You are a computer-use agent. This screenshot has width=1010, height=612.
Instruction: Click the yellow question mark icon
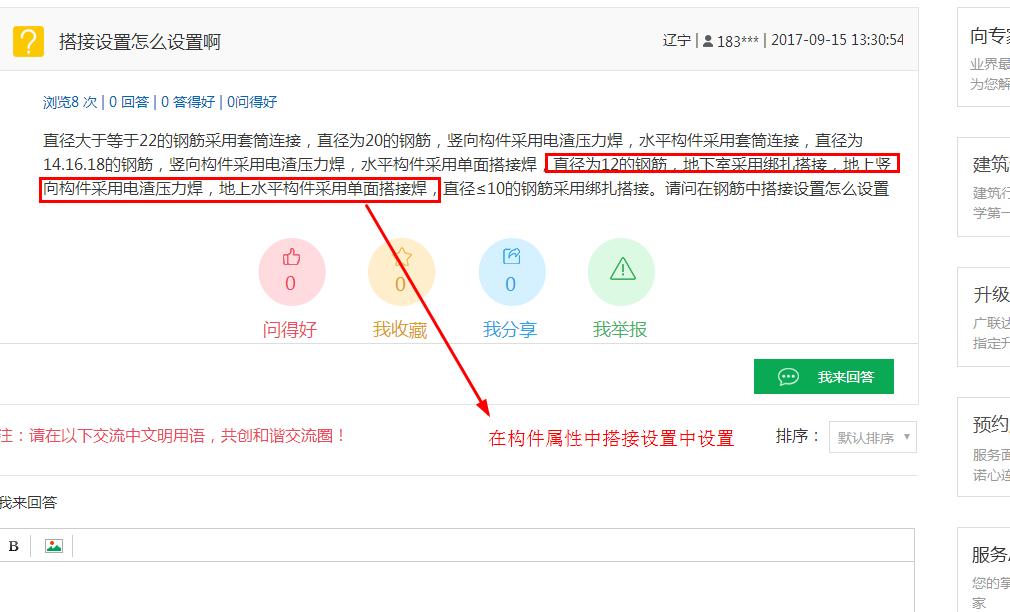(x=28, y=42)
